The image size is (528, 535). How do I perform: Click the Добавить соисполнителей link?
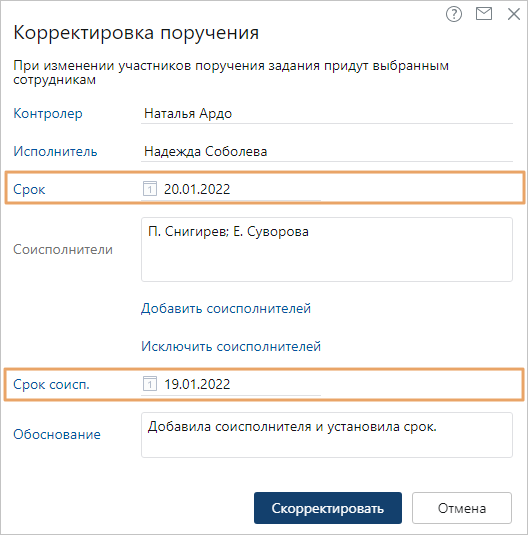[226, 308]
